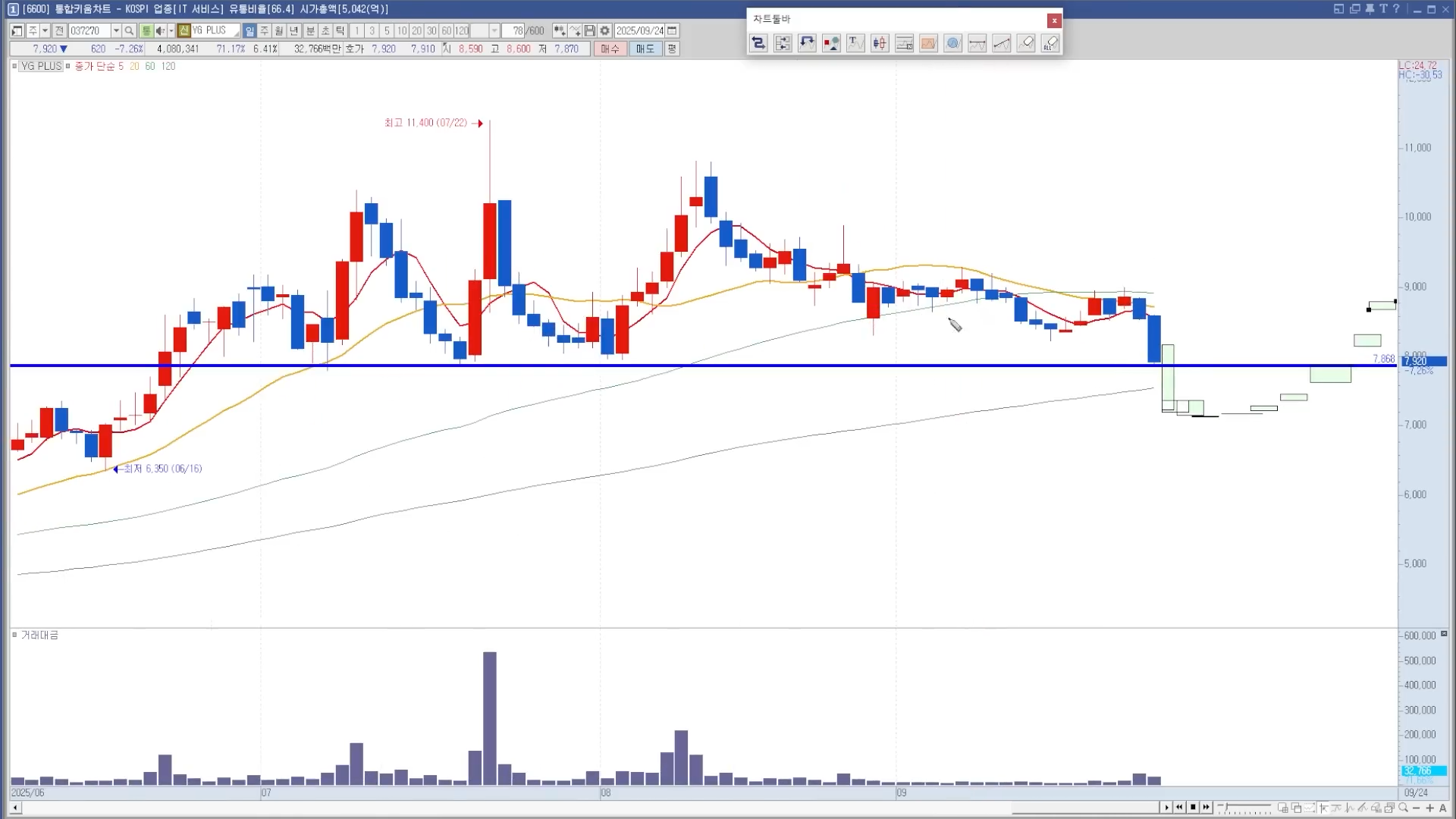Image resolution: width=1456 pixels, height=819 pixels.
Task: Switch the chart to the minute (분) period
Action: (x=310, y=31)
